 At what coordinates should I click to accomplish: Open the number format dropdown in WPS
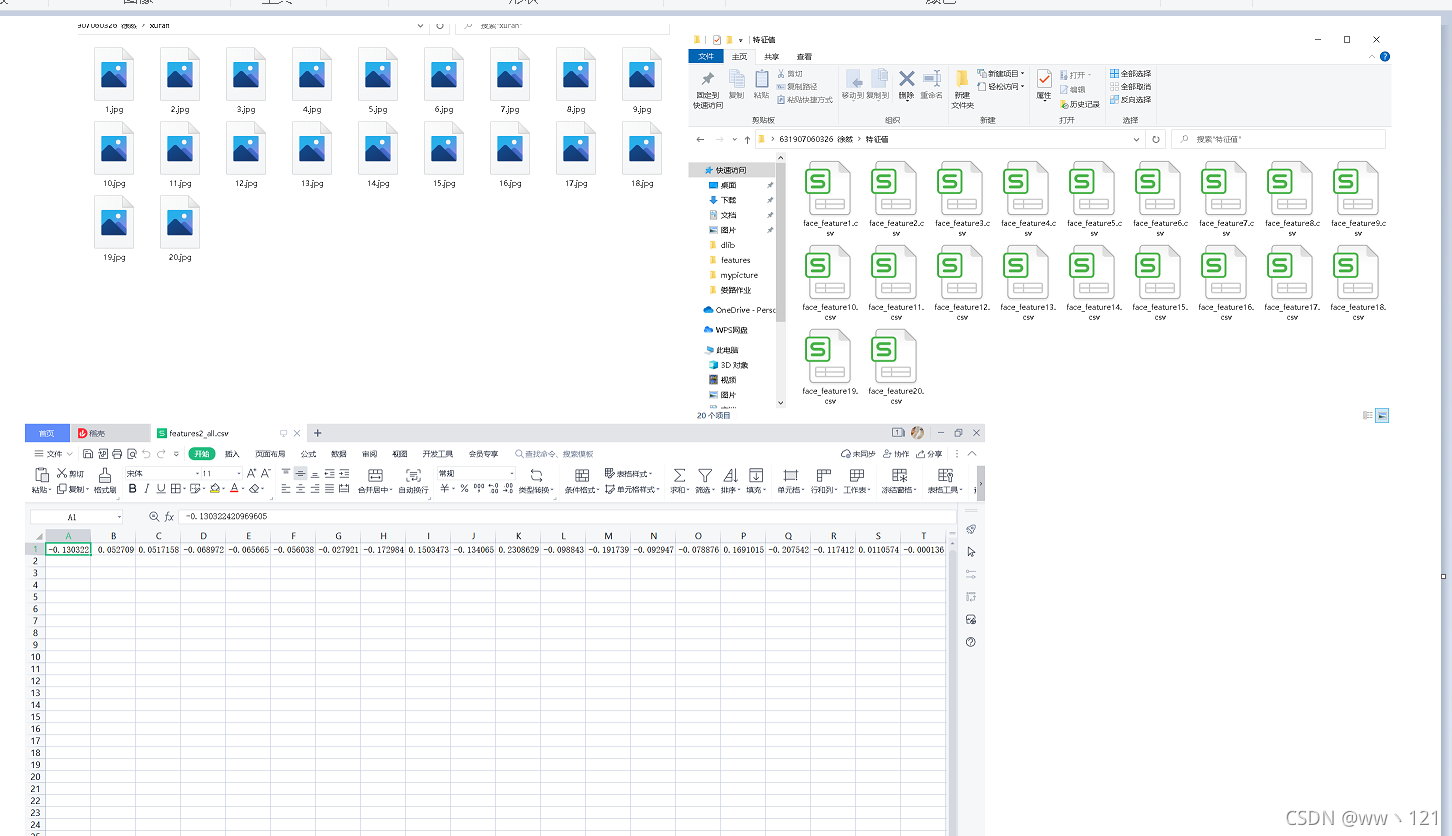pyautogui.click(x=512, y=473)
